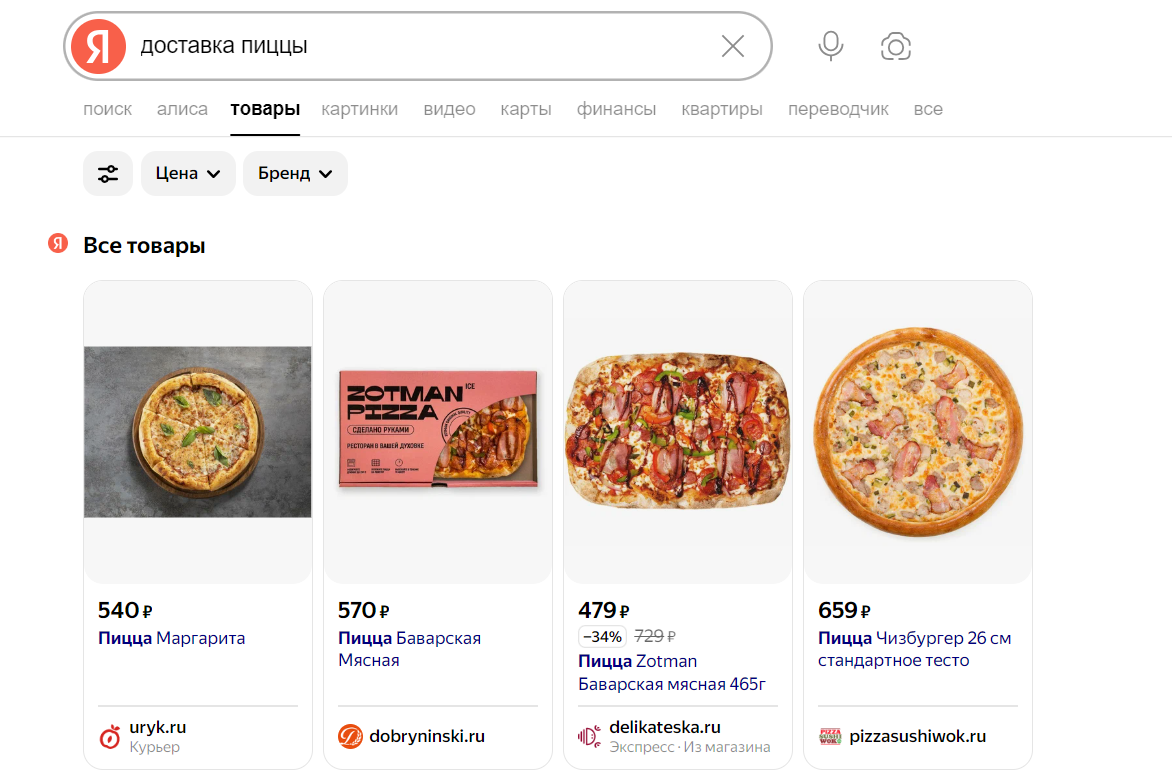
Task: Switch to the картинки tab
Action: click(359, 109)
